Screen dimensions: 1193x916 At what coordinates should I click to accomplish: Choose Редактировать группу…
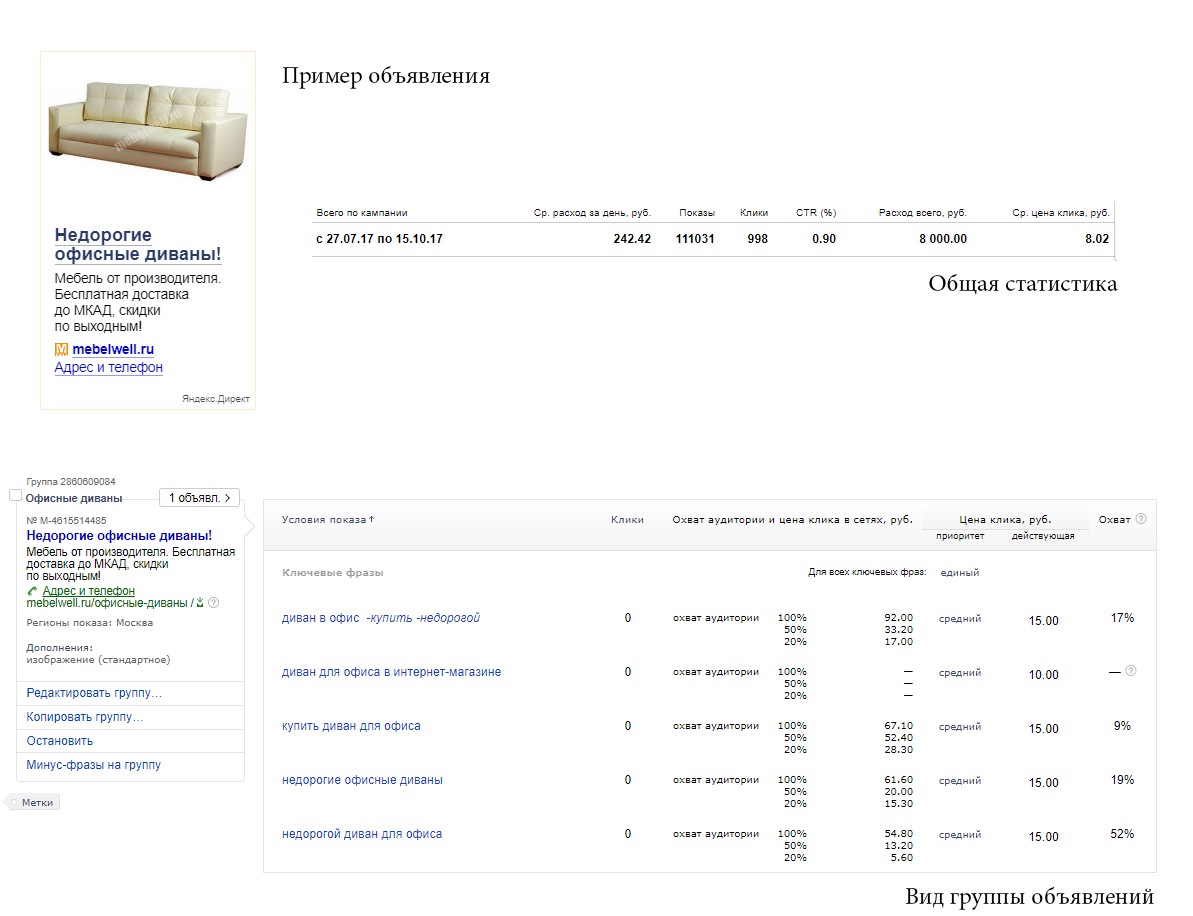[94, 693]
